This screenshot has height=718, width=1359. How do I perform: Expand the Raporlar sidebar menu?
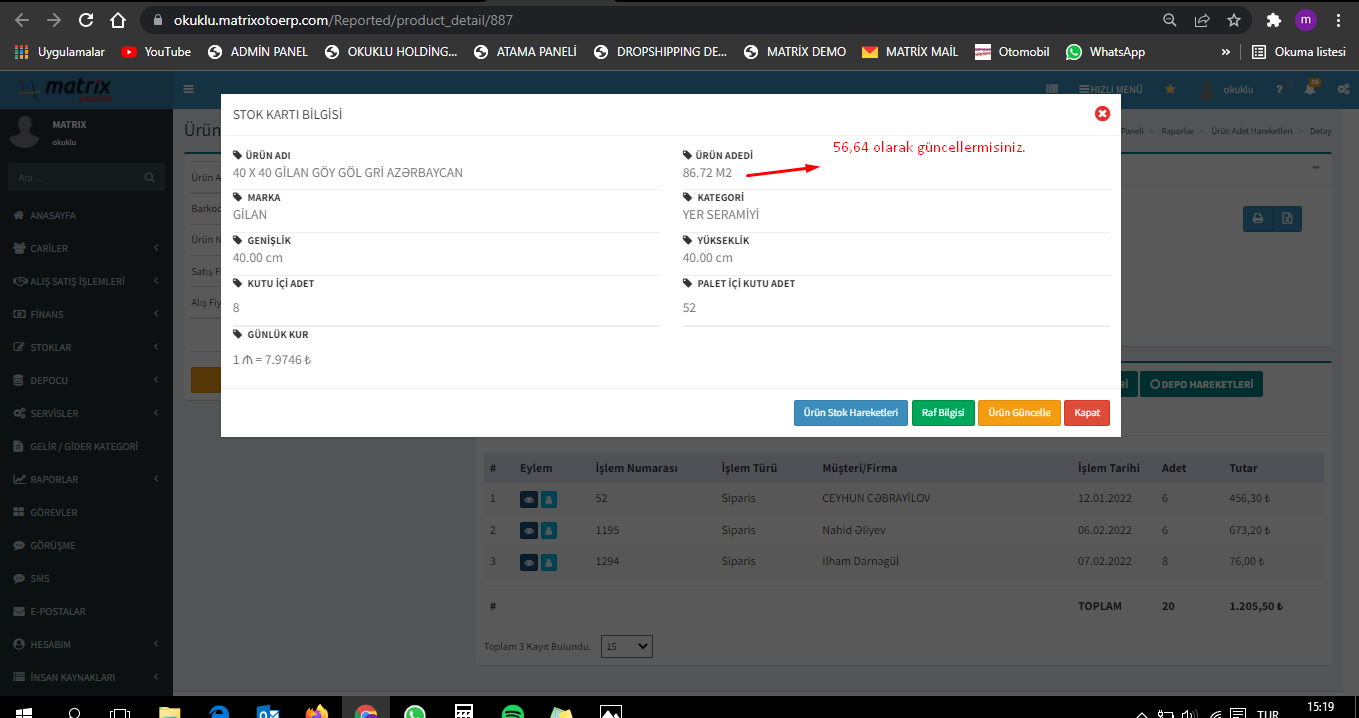(86, 479)
